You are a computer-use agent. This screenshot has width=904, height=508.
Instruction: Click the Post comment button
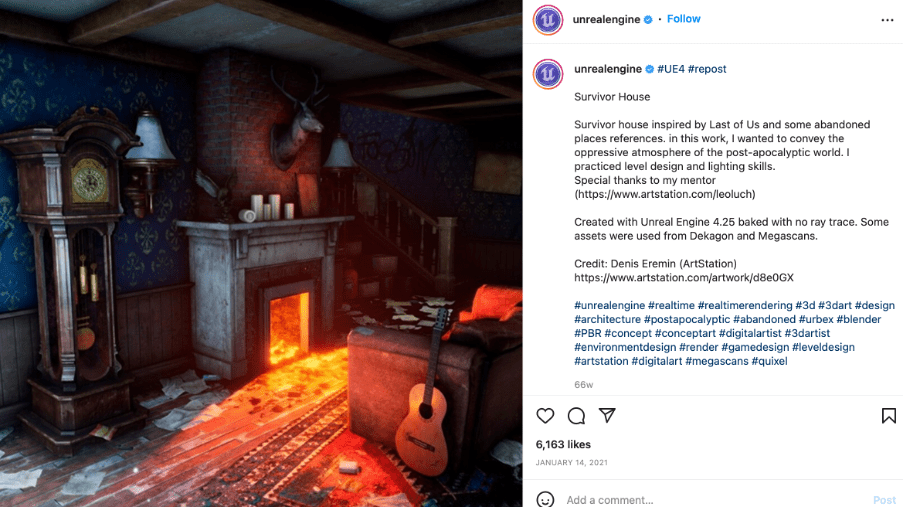[x=884, y=500]
